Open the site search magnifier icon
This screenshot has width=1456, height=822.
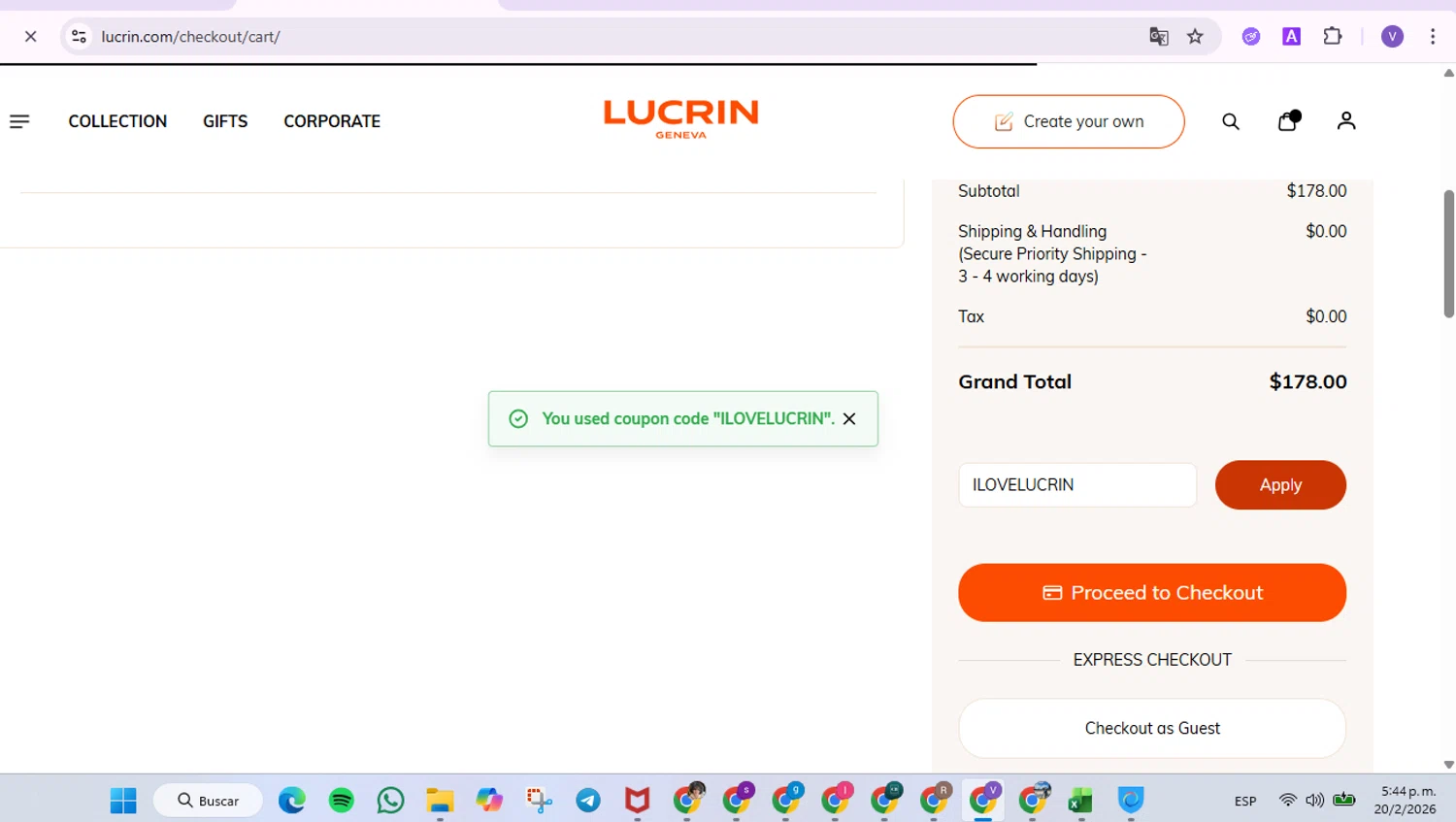(x=1231, y=121)
